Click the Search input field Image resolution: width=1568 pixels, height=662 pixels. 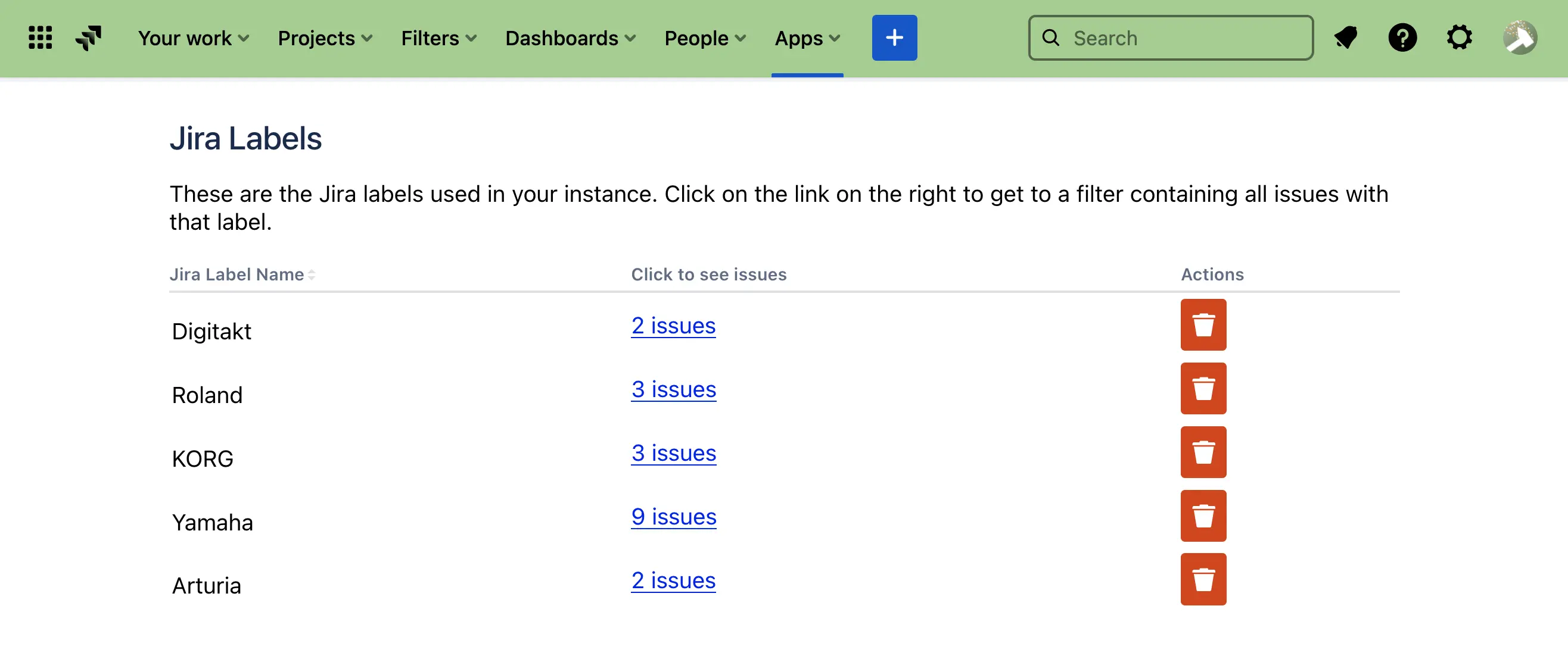[x=1170, y=38]
